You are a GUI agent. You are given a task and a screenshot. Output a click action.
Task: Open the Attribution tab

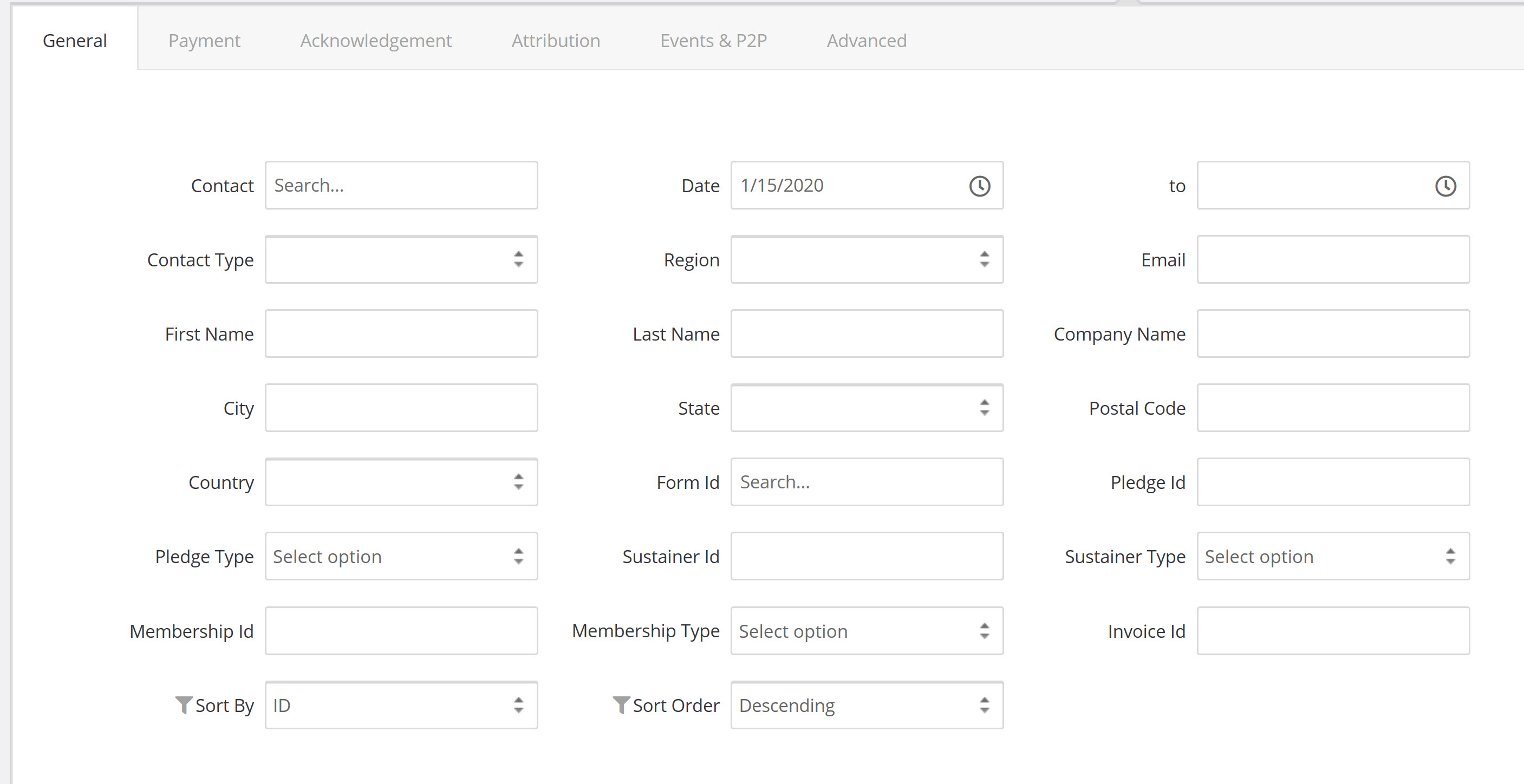(556, 40)
